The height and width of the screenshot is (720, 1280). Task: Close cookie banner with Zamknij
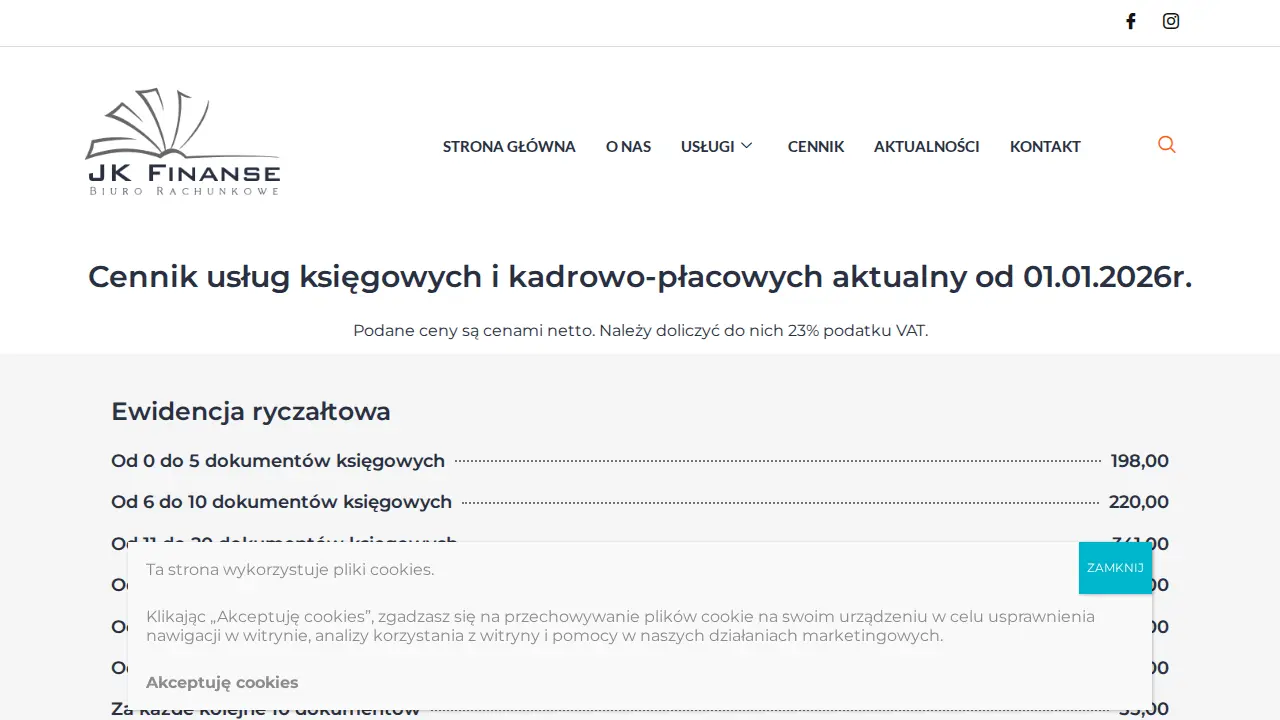pyautogui.click(x=1115, y=568)
